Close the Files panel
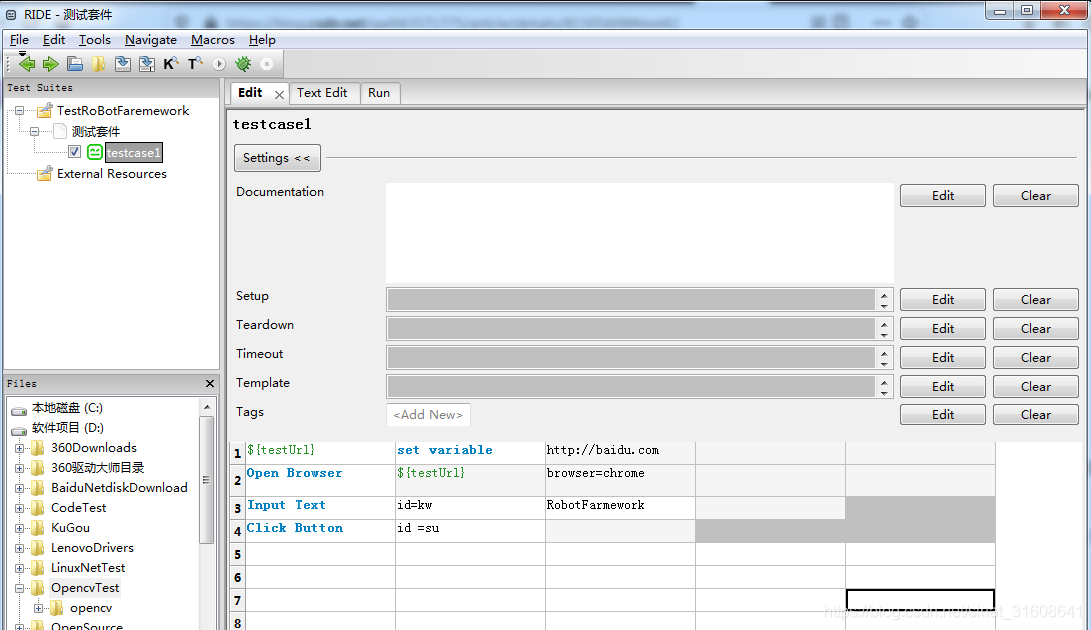Image resolution: width=1091 pixels, height=630 pixels. (x=210, y=384)
